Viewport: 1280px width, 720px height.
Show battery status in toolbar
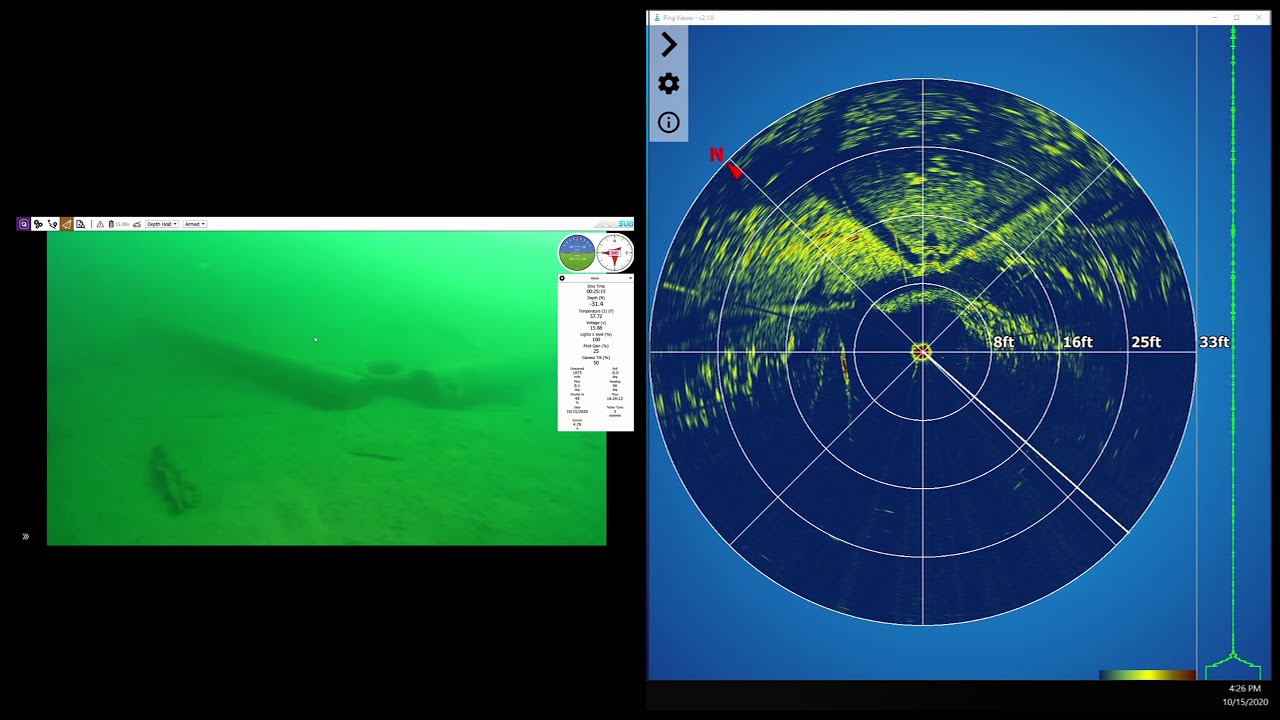click(x=119, y=224)
